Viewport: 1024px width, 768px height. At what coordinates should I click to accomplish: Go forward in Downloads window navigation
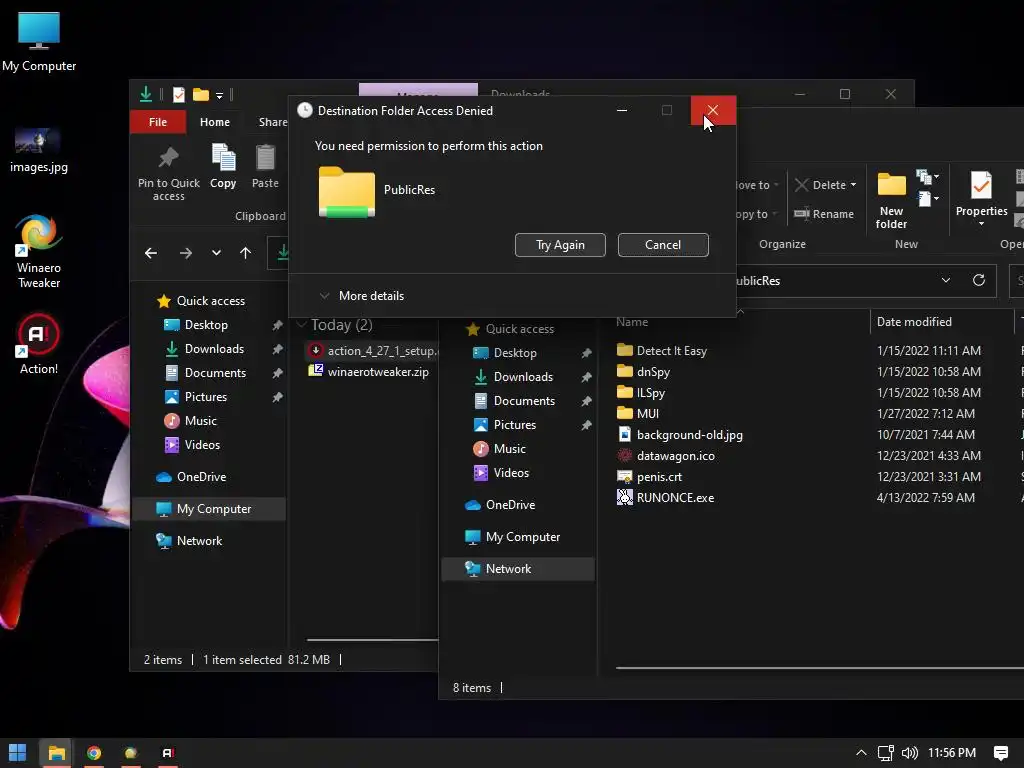186,253
